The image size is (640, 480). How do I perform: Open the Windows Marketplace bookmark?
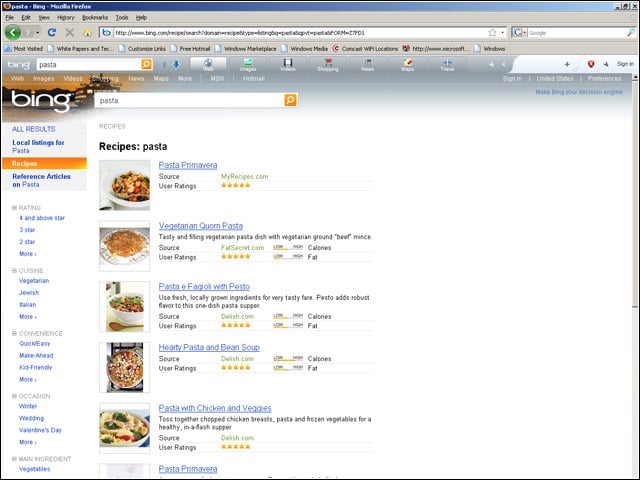[246, 49]
